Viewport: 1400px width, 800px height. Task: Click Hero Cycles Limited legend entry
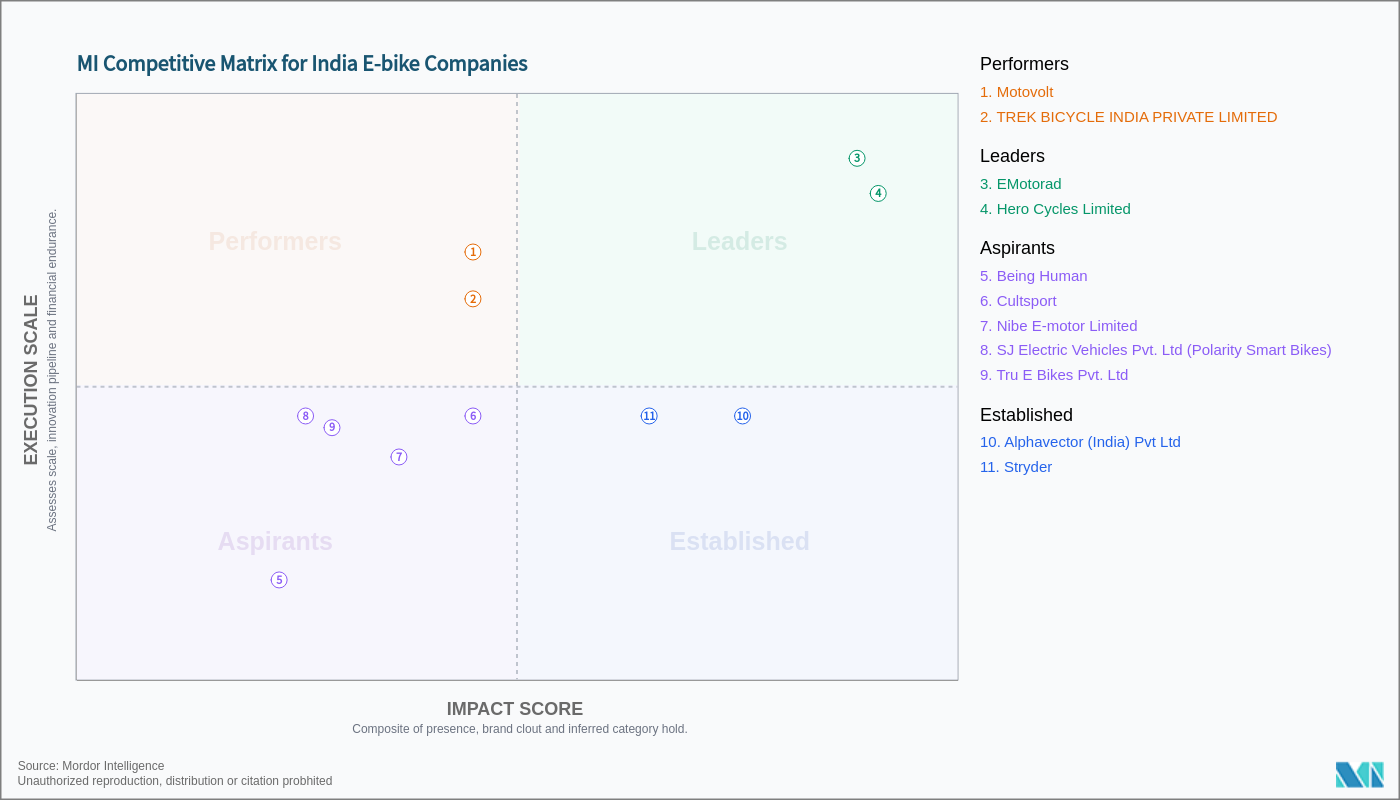(x=1055, y=209)
